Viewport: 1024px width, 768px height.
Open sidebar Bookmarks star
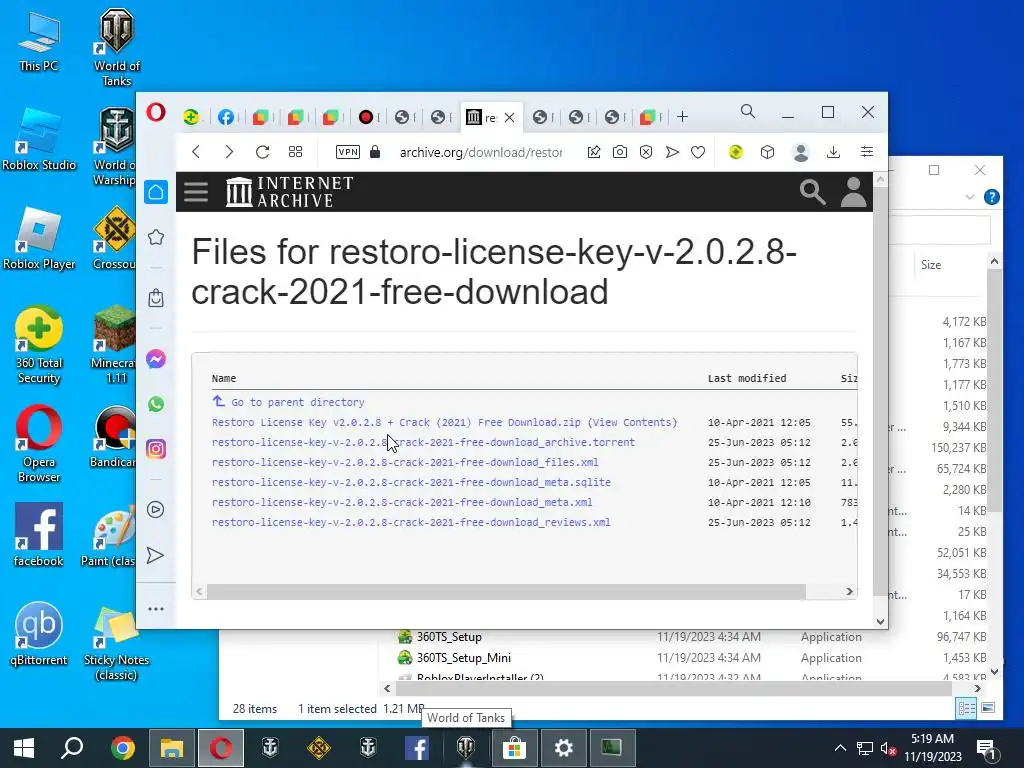[x=155, y=237]
